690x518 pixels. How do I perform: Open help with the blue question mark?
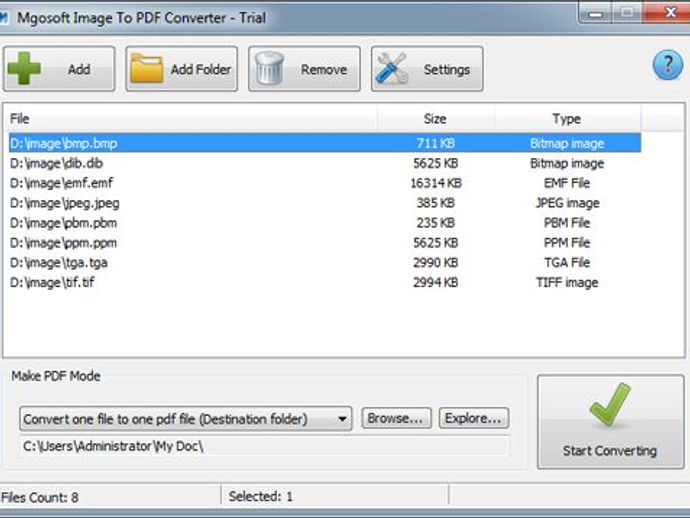[x=668, y=65]
